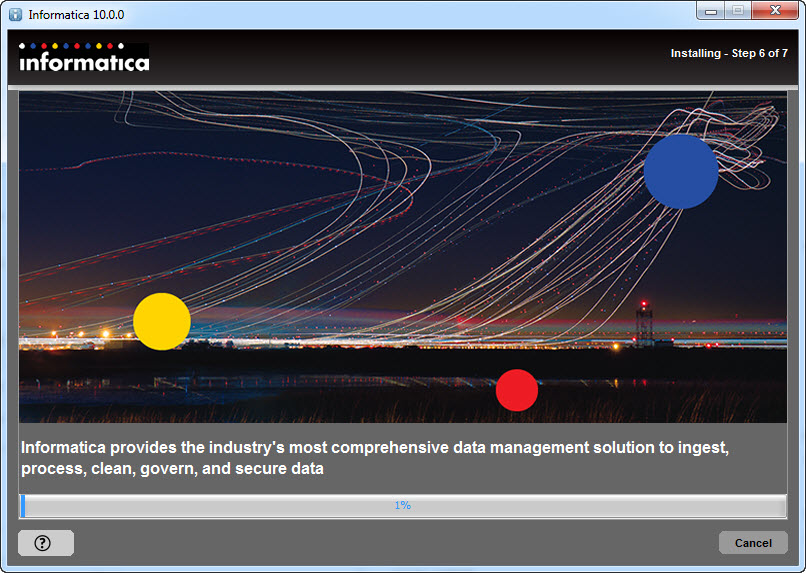Image resolution: width=806 pixels, height=573 pixels.
Task: Click the 1% progress label
Action: point(402,506)
